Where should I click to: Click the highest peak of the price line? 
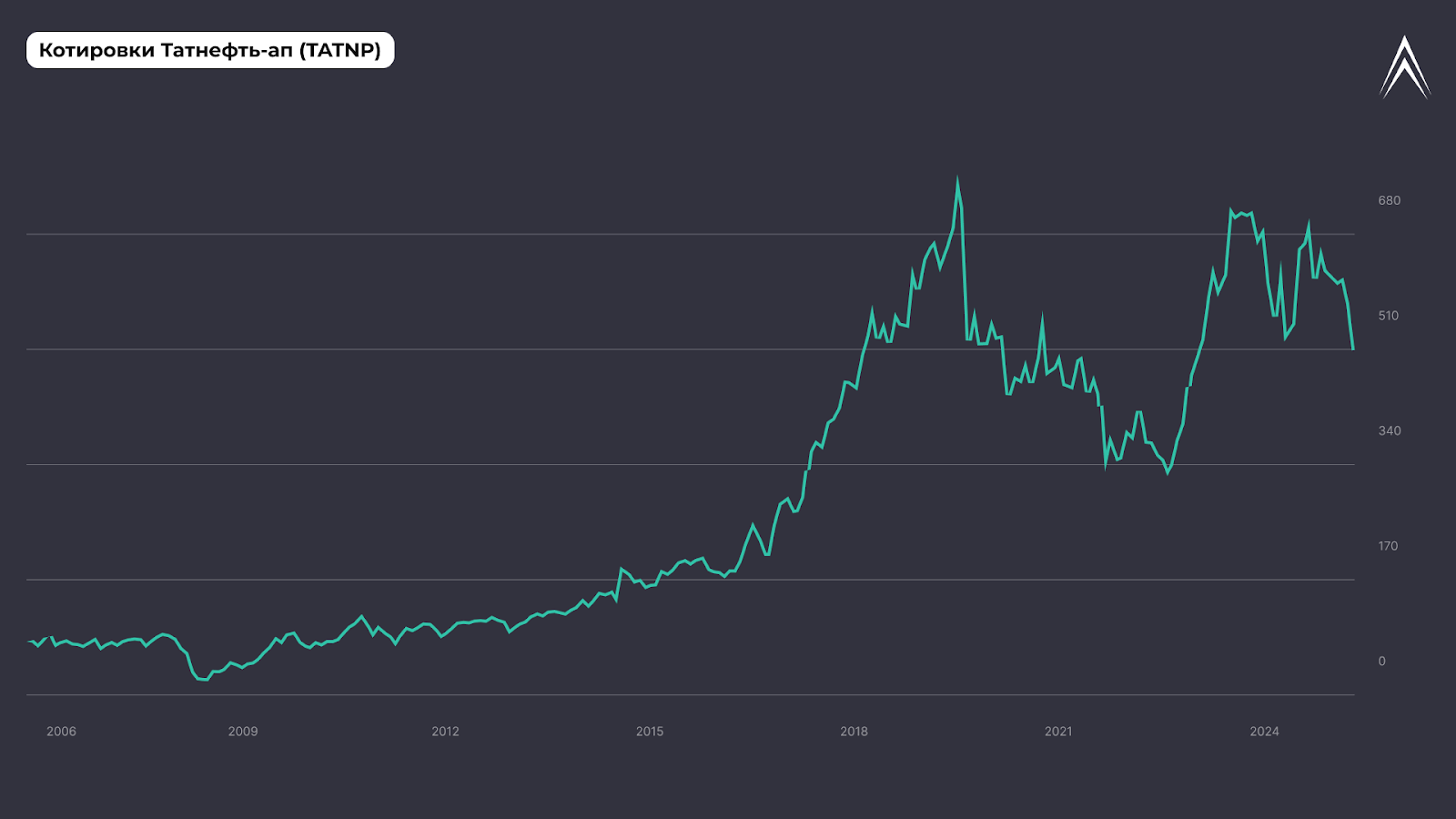click(957, 180)
